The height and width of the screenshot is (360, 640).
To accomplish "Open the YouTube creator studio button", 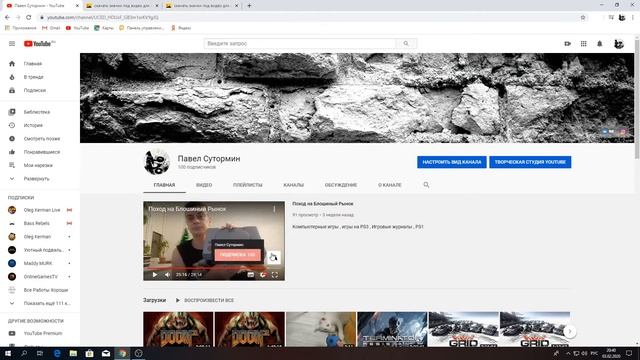I will [530, 162].
